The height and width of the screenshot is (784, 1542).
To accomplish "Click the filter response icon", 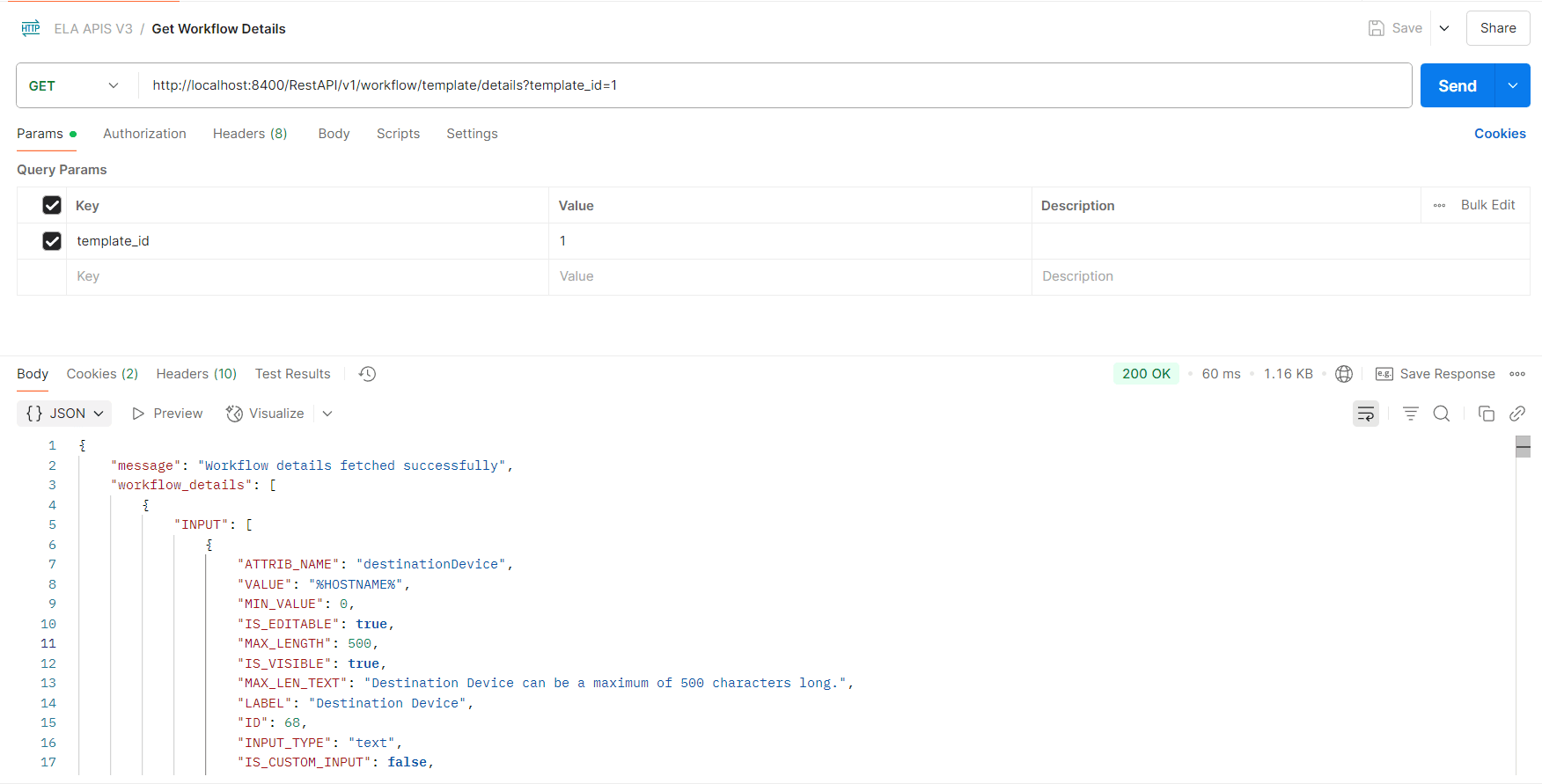I will click(1410, 414).
